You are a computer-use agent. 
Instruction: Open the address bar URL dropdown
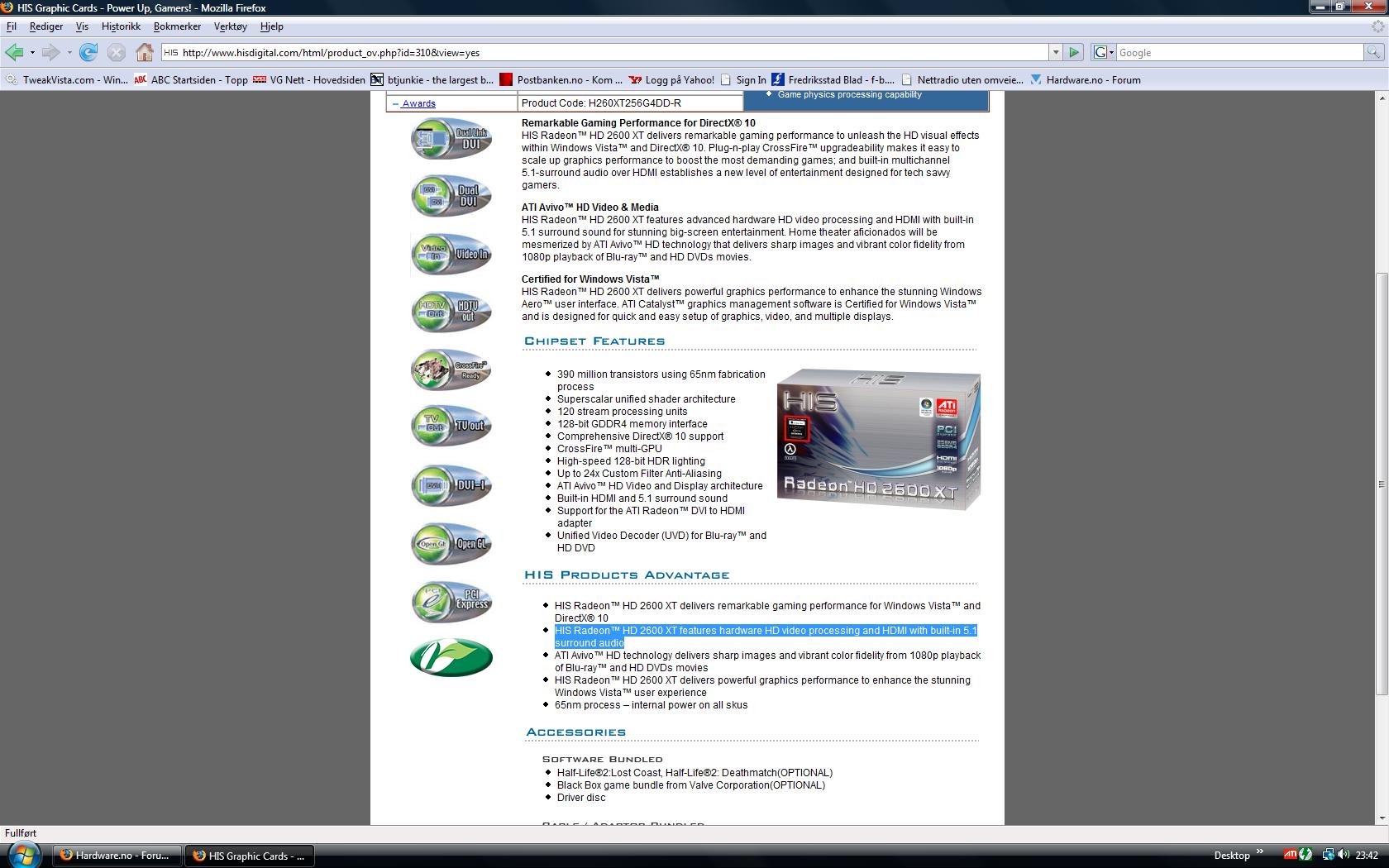point(1056,52)
